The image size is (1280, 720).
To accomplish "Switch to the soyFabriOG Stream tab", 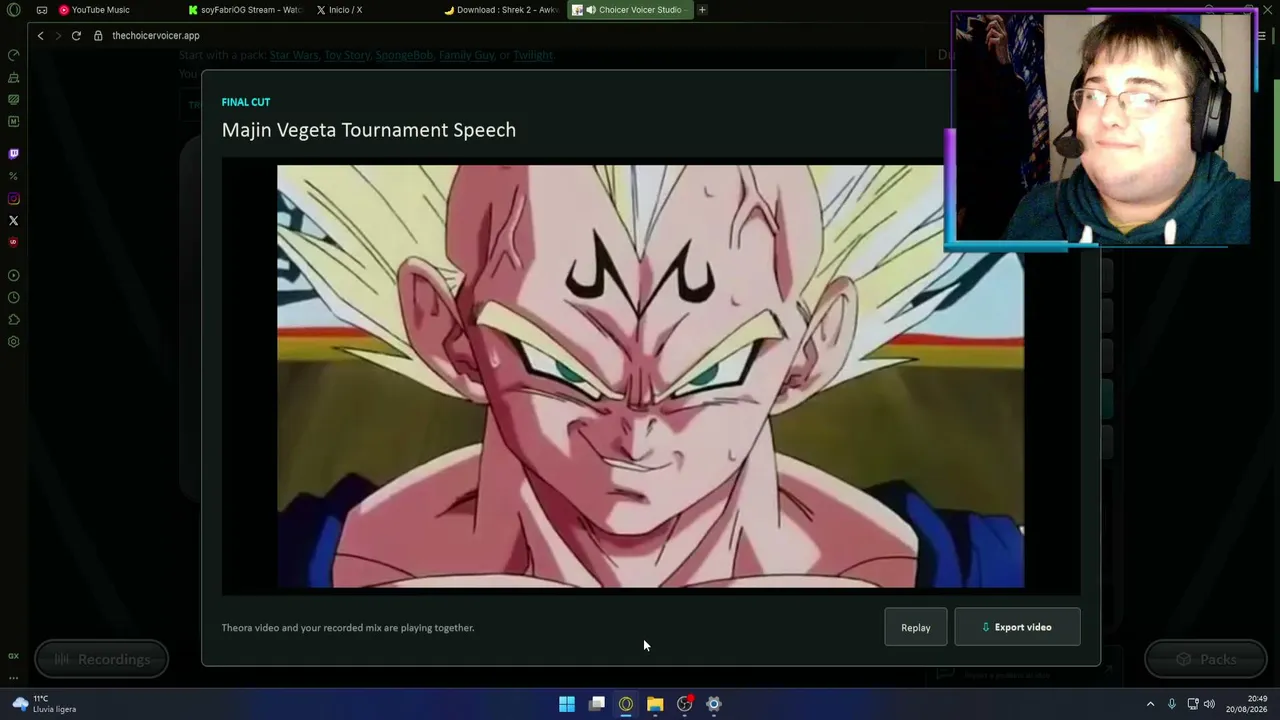I will pyautogui.click(x=245, y=10).
